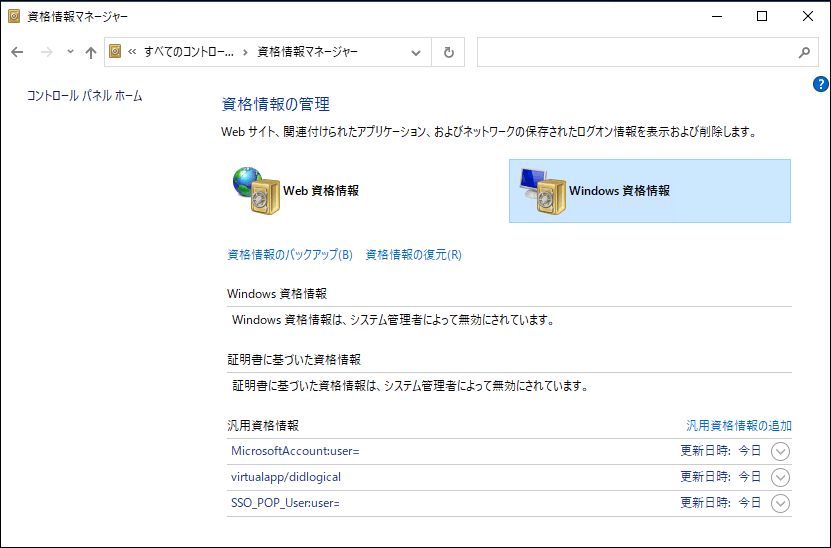Open 資格情報の復元(R) link
The width and height of the screenshot is (831, 548).
[x=413, y=255]
